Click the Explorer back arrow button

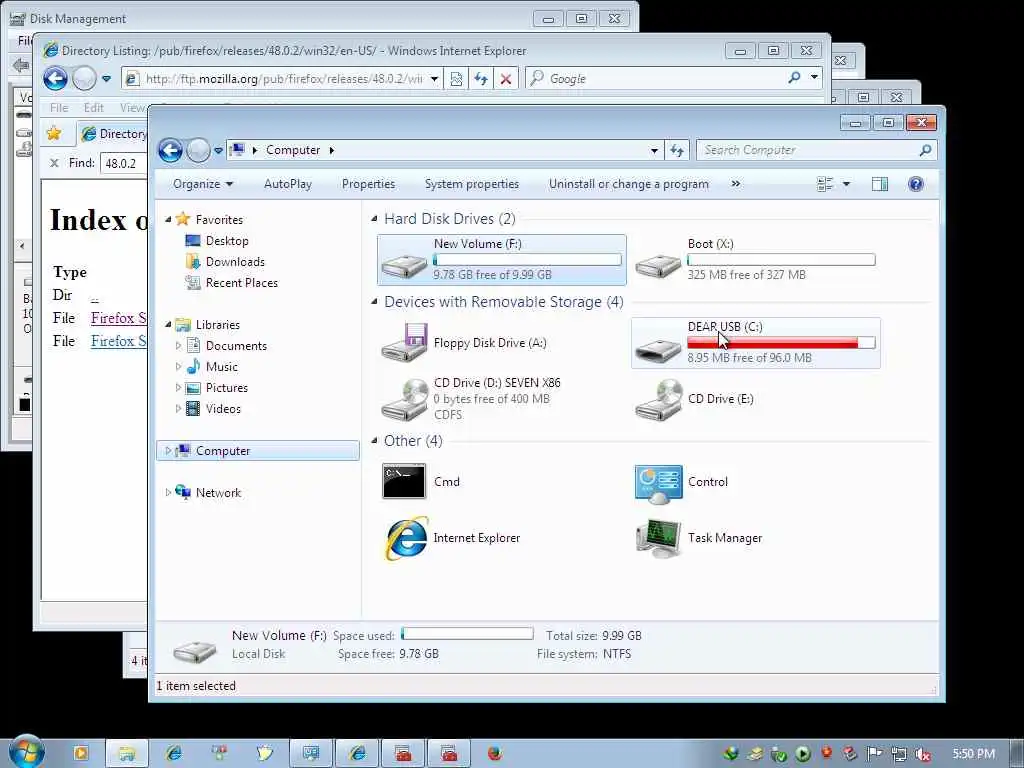click(x=170, y=150)
